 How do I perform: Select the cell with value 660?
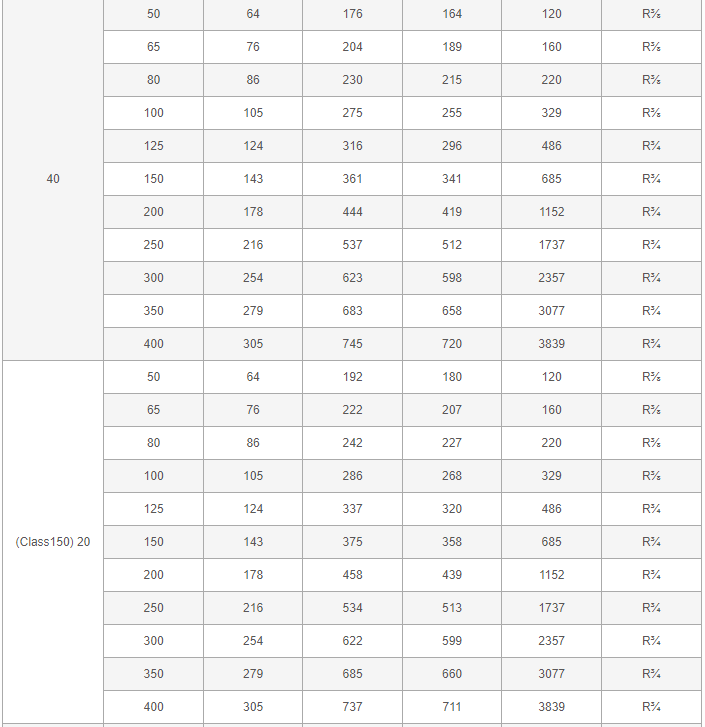pos(452,674)
